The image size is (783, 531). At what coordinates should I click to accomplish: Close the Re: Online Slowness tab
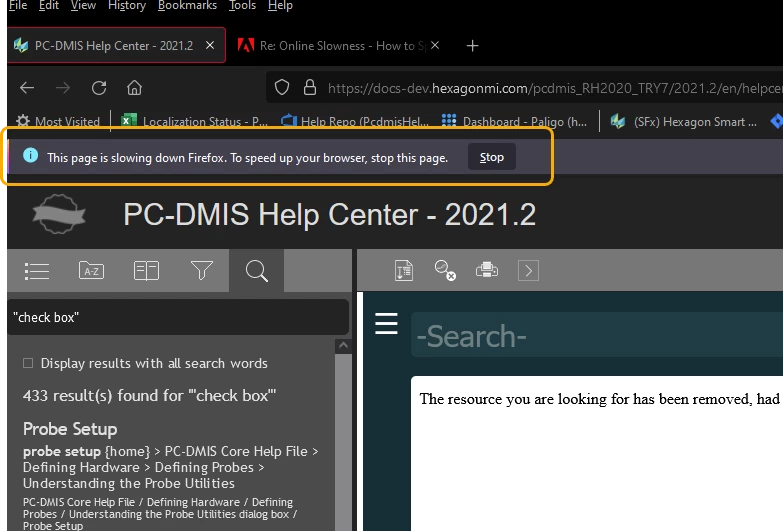(x=435, y=45)
